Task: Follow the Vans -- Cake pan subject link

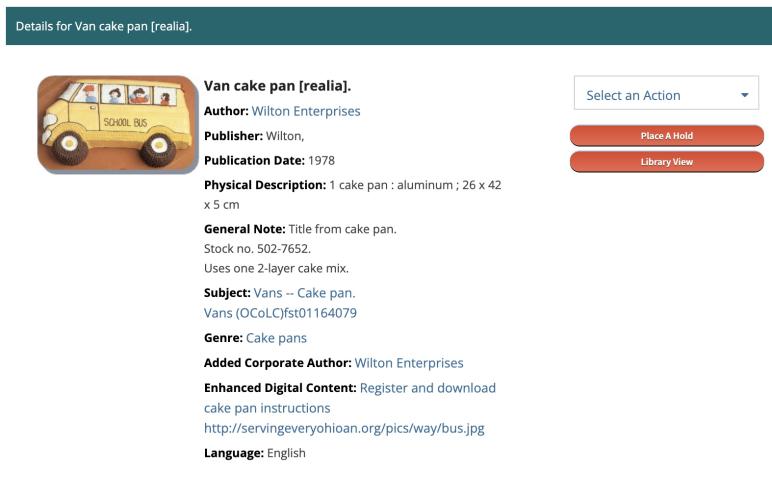Action: coord(304,293)
